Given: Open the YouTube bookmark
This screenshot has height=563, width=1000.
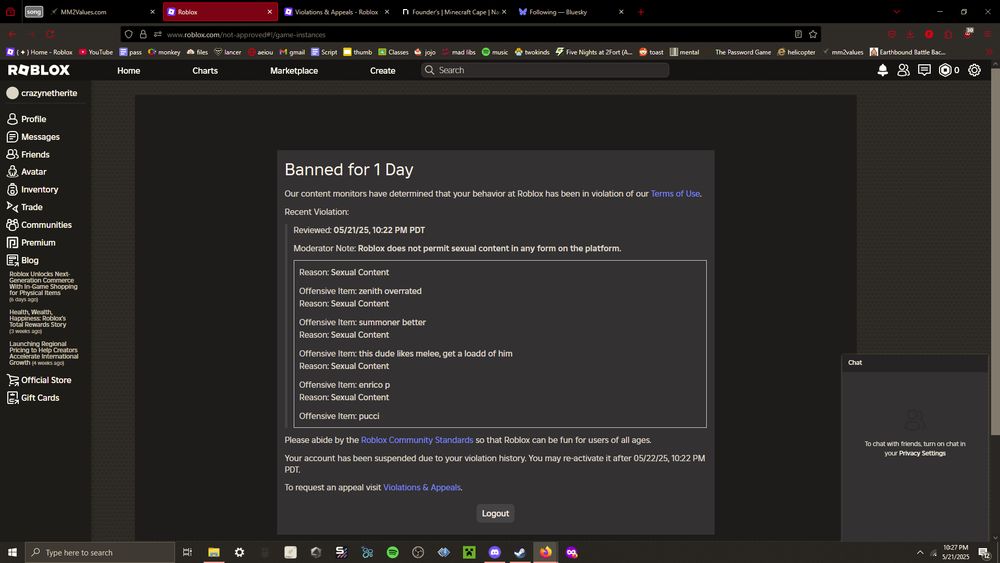Looking at the screenshot, I should click(x=96, y=52).
